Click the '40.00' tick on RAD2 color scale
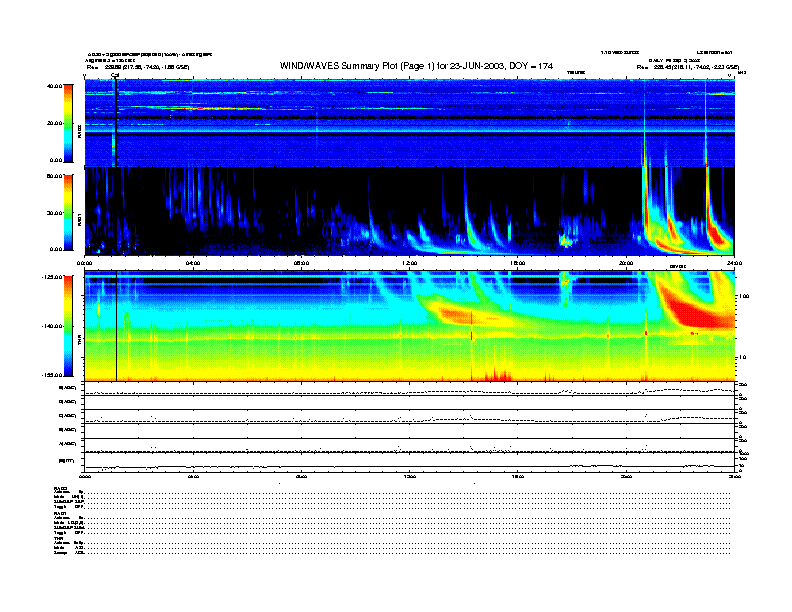The width and height of the screenshot is (792, 612). pos(55,86)
